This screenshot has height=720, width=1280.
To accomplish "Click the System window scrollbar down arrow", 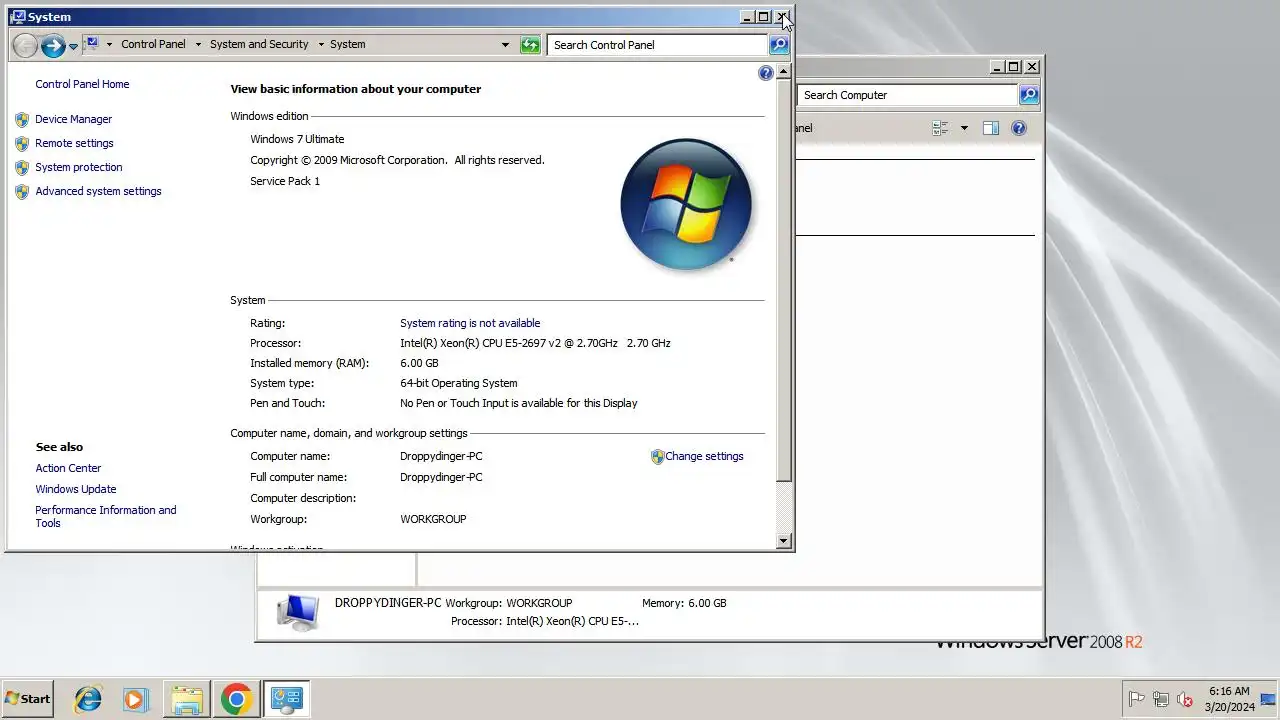I will 784,541.
